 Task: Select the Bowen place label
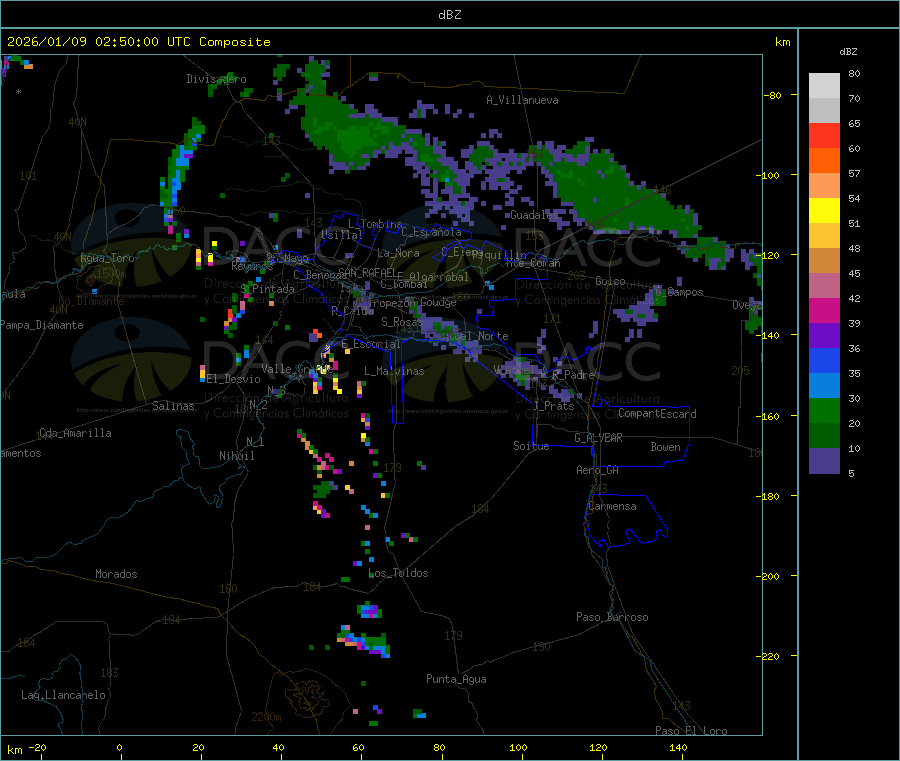pyautogui.click(x=665, y=447)
